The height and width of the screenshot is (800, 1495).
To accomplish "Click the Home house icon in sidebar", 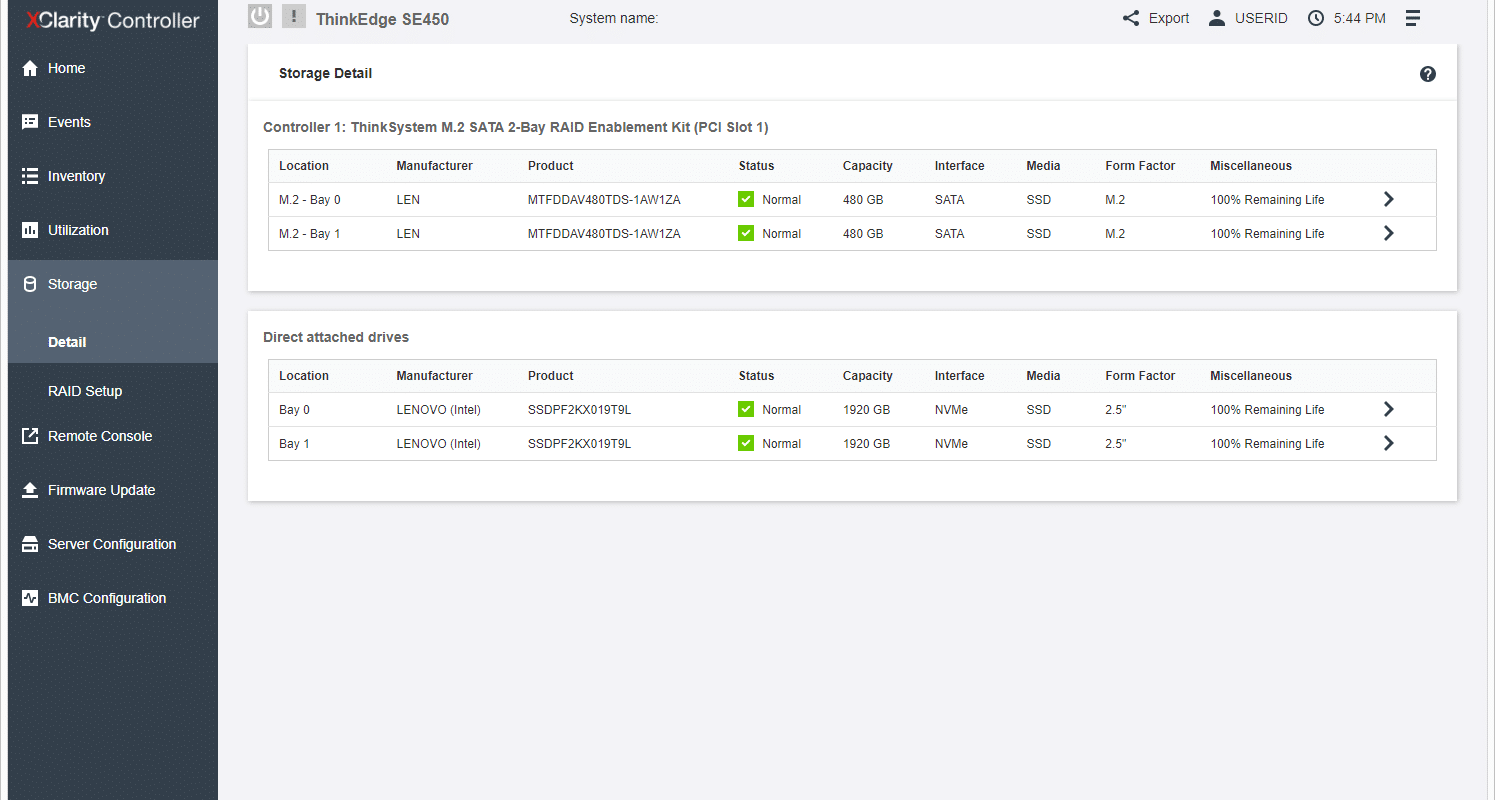I will click(30, 68).
